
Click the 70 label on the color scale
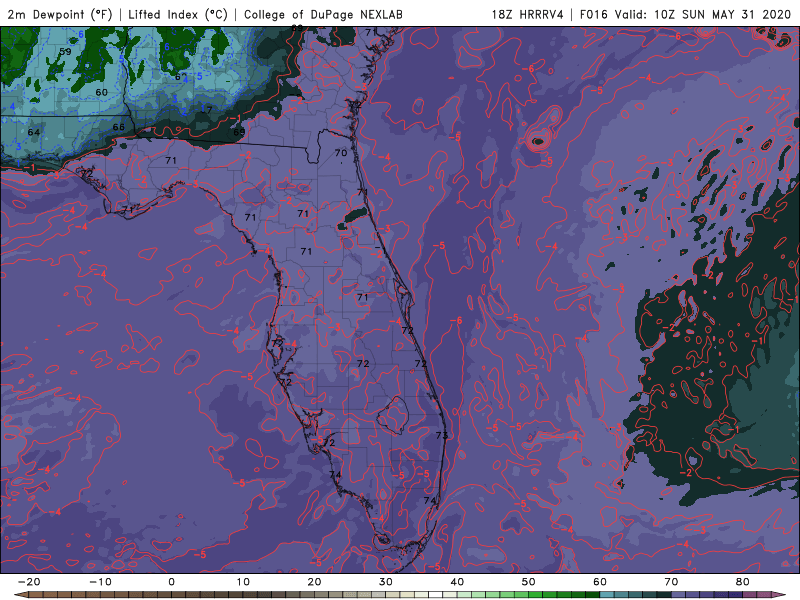coord(671,582)
